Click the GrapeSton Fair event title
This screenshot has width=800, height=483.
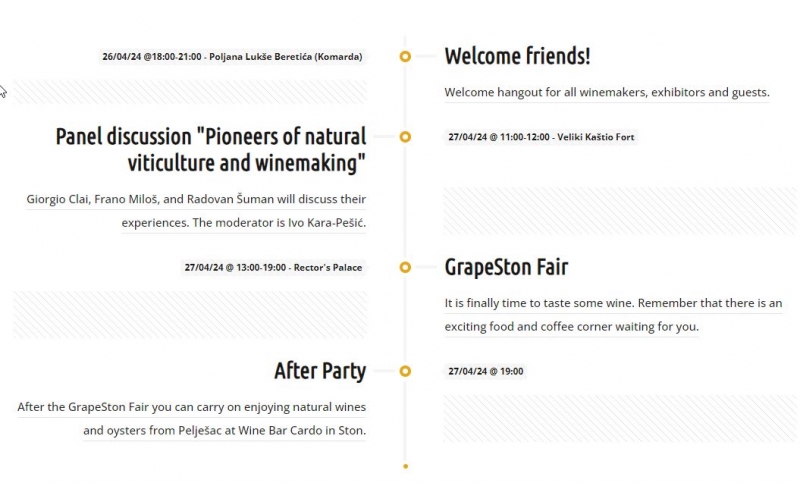coord(506,267)
